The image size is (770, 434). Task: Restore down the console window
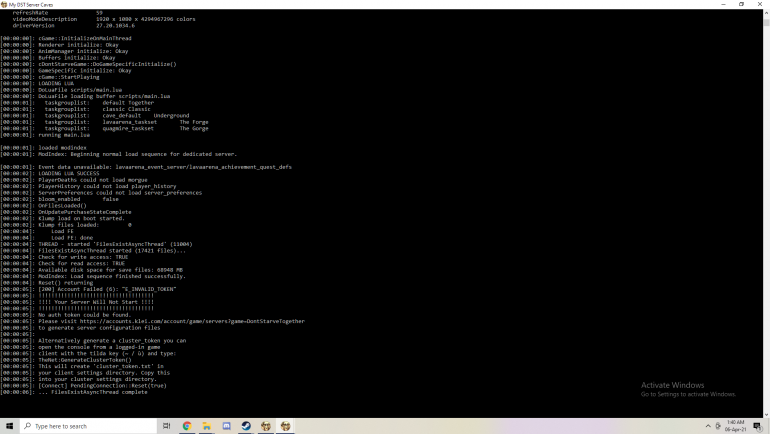point(739,4)
